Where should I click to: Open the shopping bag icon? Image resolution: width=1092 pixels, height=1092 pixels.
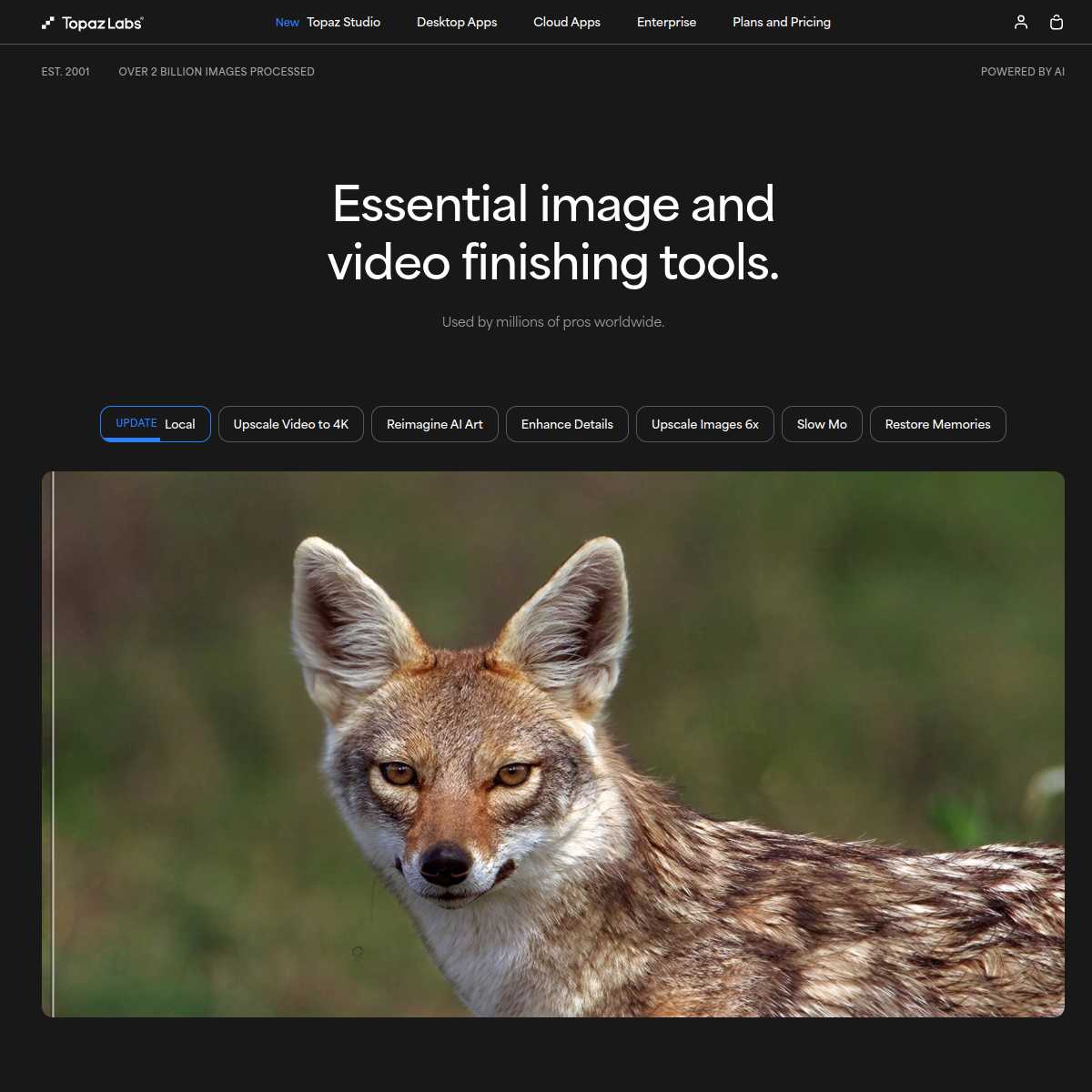1057,22
